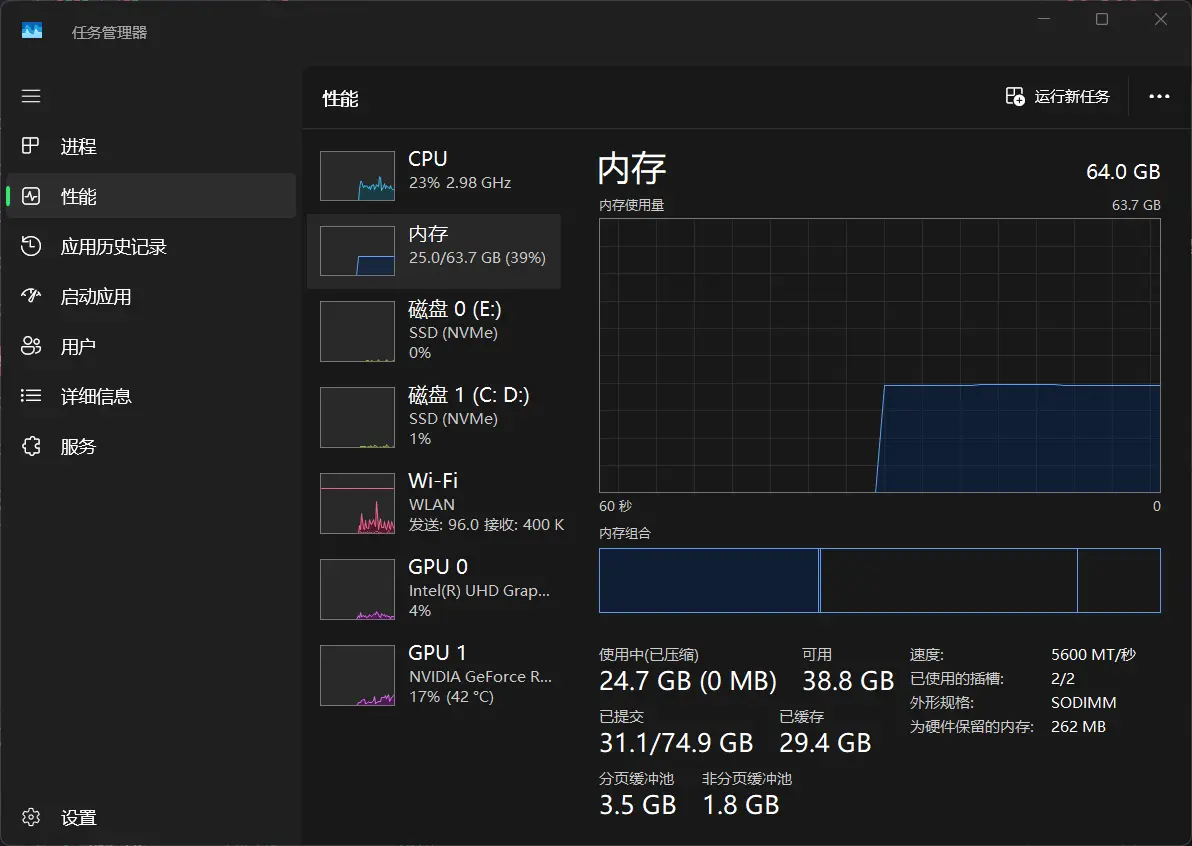Click the 性能 performance icon in sidebar
This screenshot has width=1192, height=846.
click(x=30, y=196)
